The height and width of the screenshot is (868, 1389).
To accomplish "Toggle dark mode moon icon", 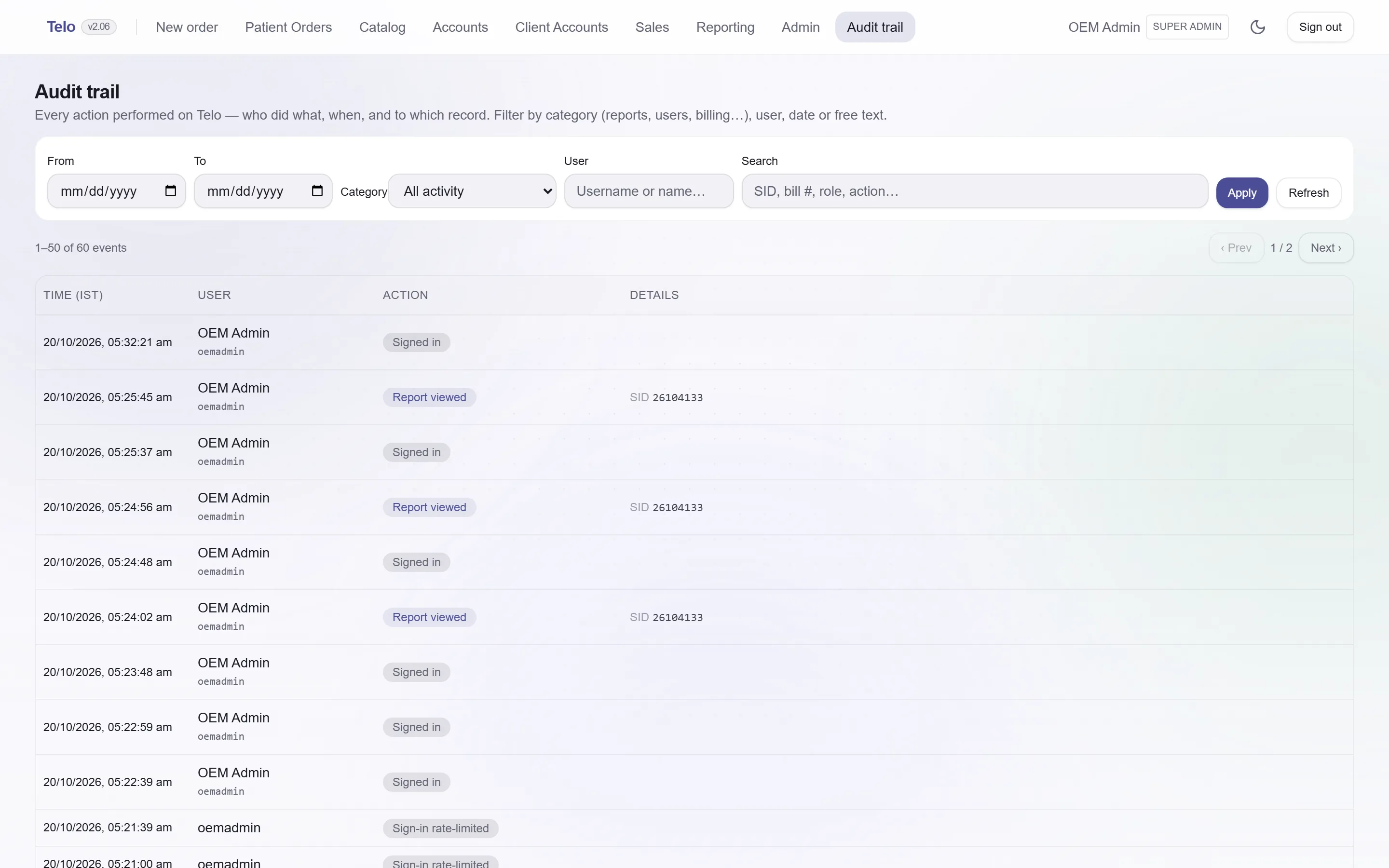I will pyautogui.click(x=1257, y=27).
